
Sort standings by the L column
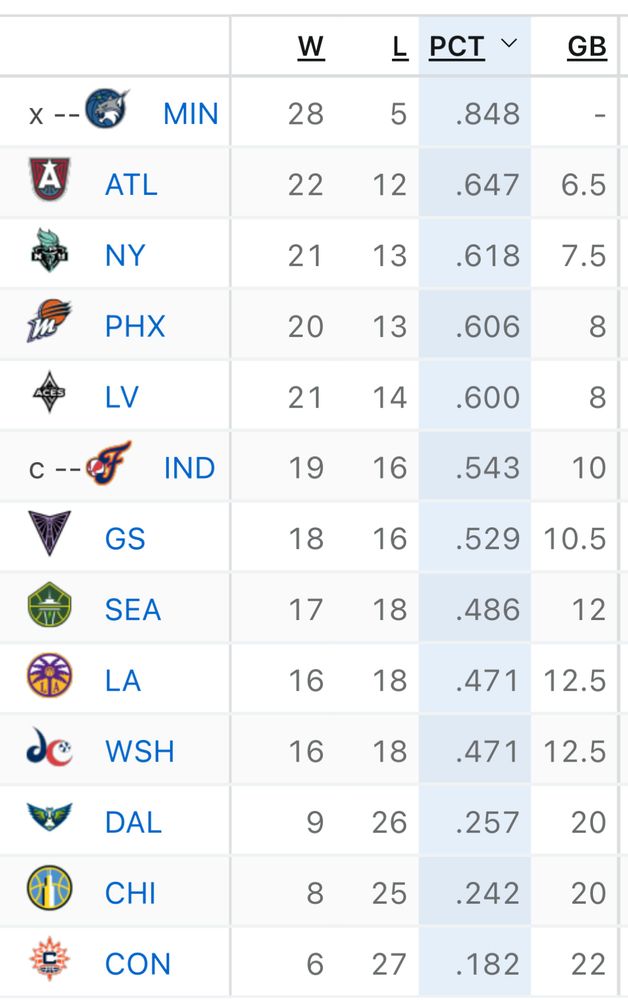(399, 47)
